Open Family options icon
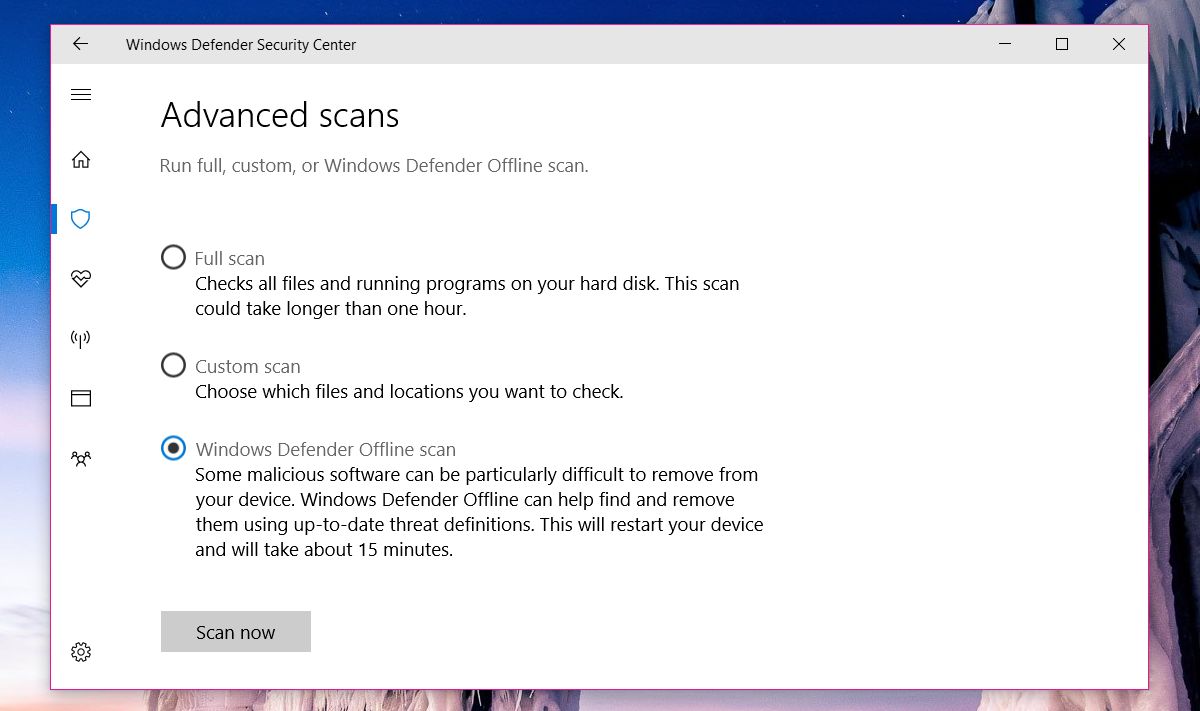This screenshot has height=711, width=1200. pyautogui.click(x=81, y=459)
